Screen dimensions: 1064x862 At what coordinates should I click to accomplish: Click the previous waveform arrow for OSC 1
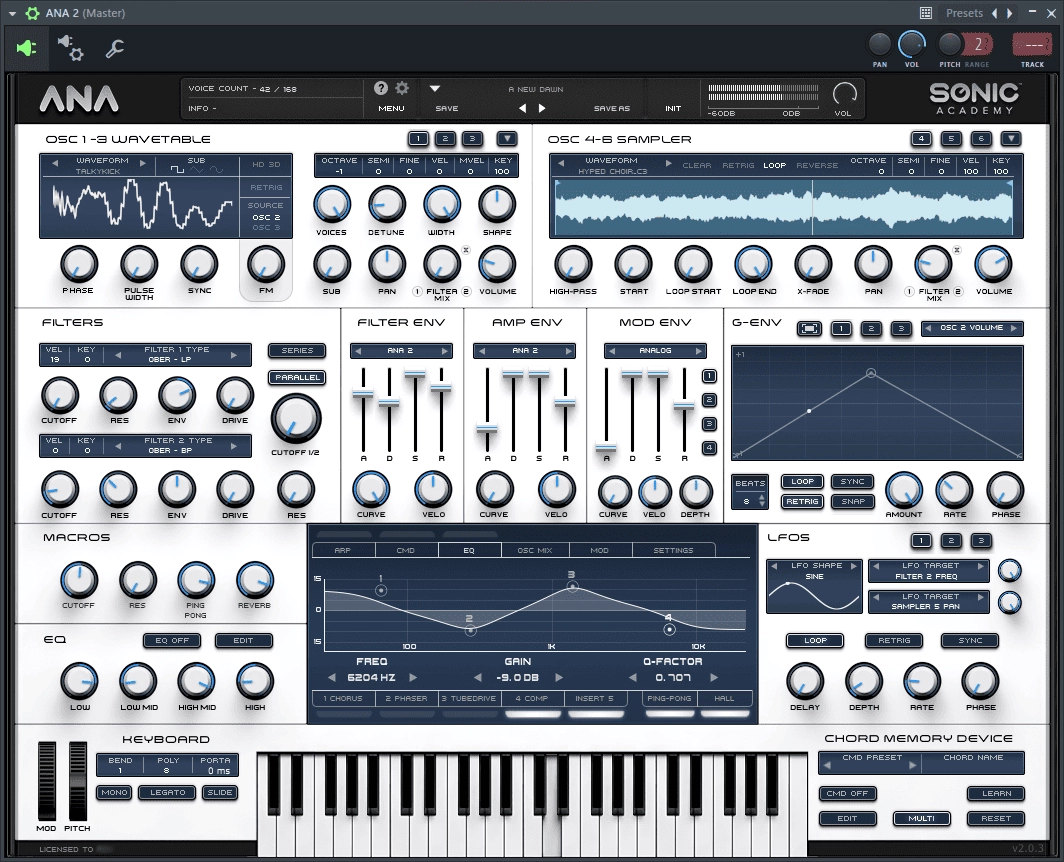pos(56,163)
